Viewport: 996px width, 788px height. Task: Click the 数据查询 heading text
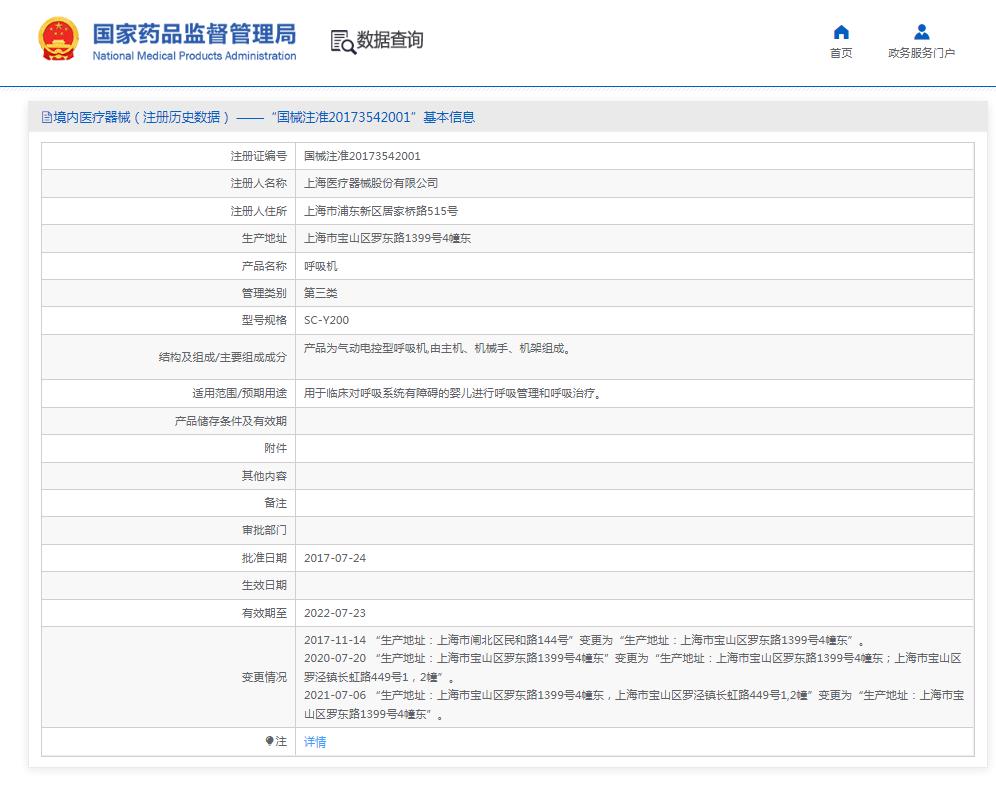pyautogui.click(x=390, y=40)
